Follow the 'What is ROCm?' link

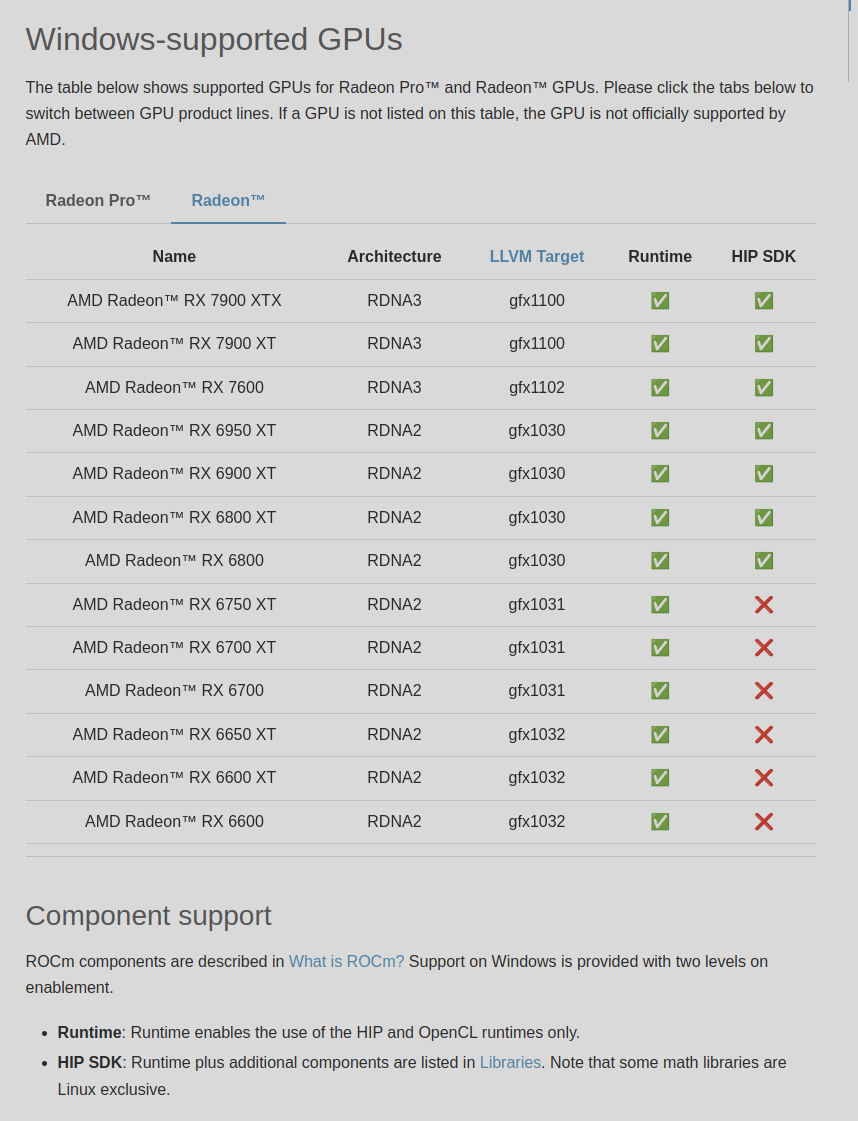(x=346, y=961)
